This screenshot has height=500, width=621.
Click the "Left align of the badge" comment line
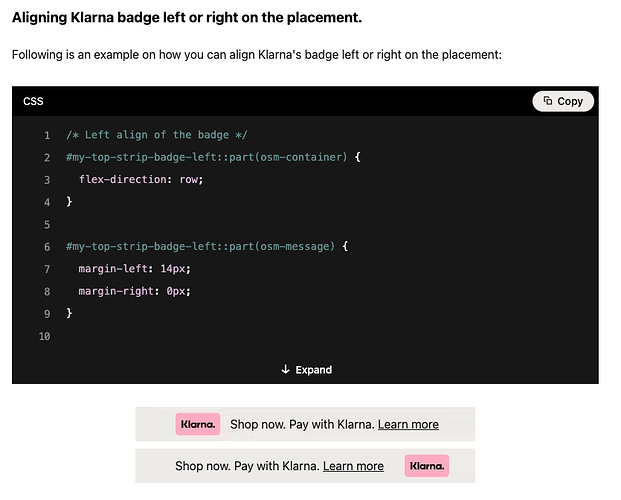pos(156,135)
